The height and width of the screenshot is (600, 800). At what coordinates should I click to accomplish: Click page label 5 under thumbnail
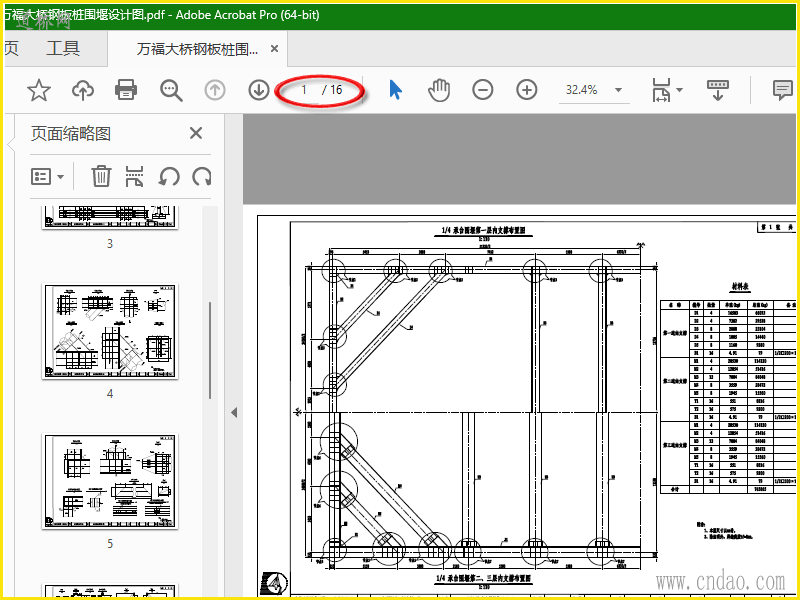click(110, 544)
